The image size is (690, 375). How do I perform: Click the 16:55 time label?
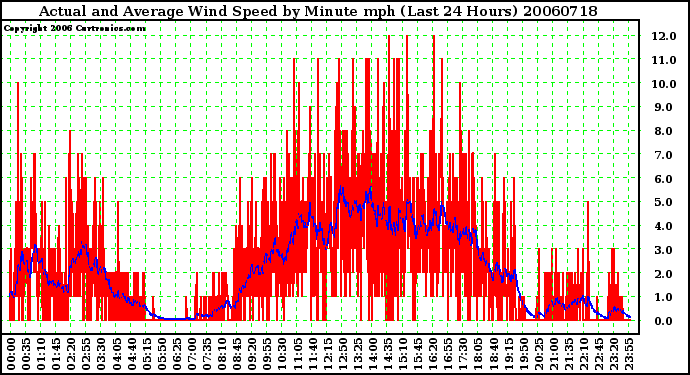pyautogui.click(x=448, y=354)
